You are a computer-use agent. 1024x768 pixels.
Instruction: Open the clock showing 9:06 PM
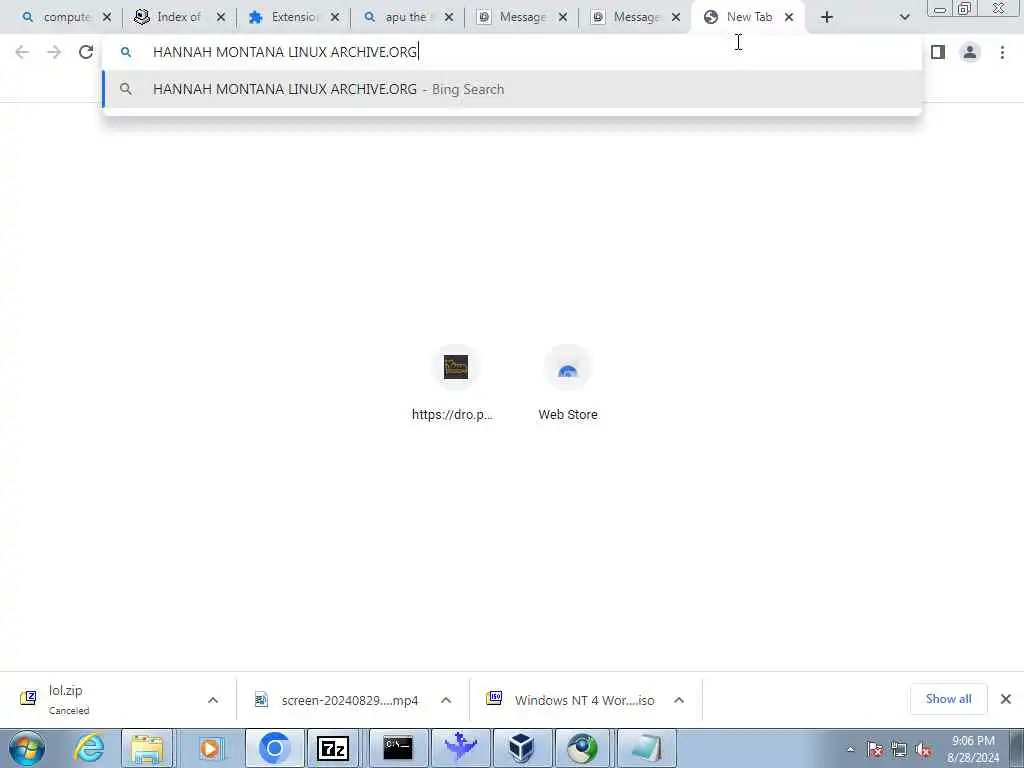tap(973, 749)
